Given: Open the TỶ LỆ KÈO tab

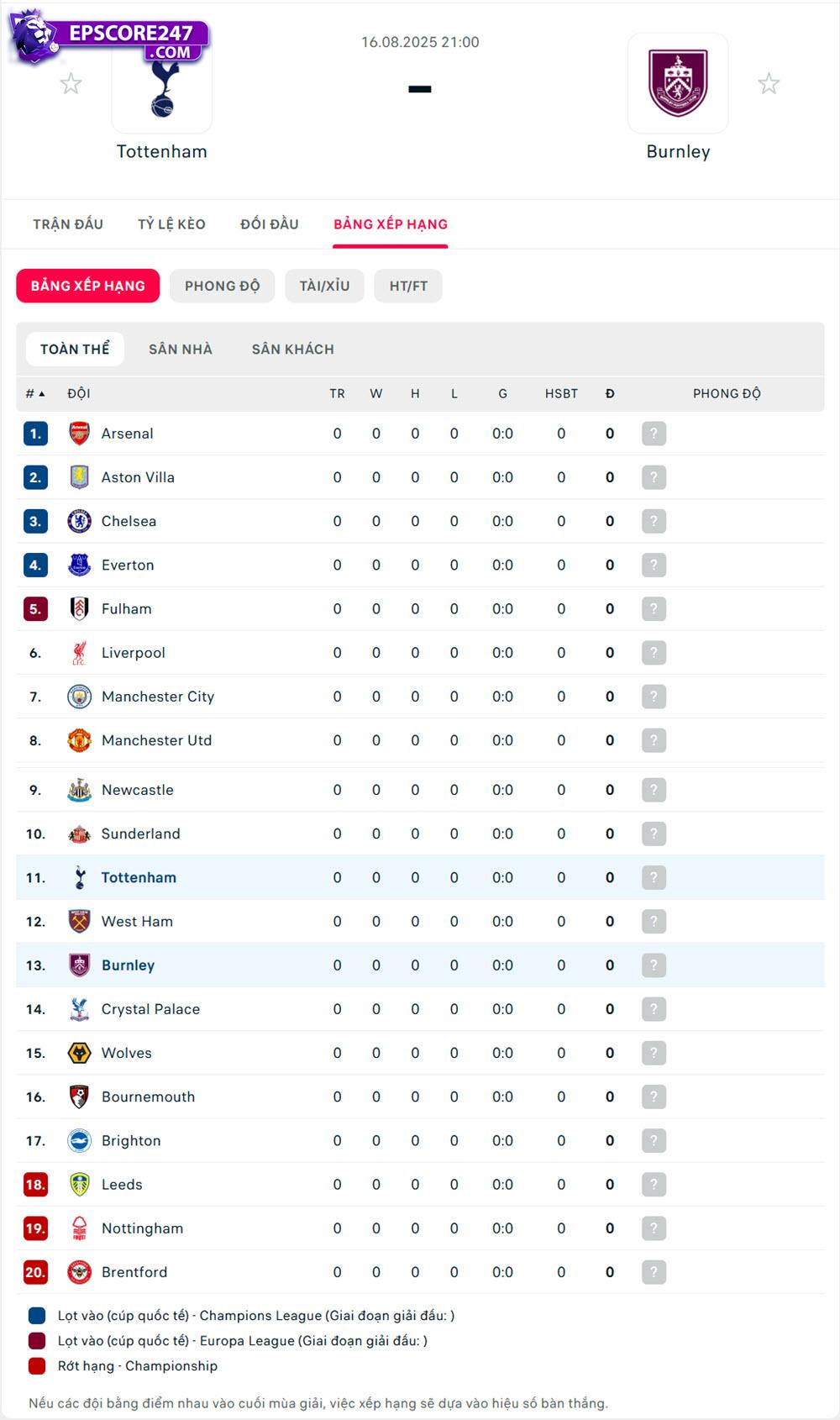Looking at the screenshot, I should coord(171,224).
